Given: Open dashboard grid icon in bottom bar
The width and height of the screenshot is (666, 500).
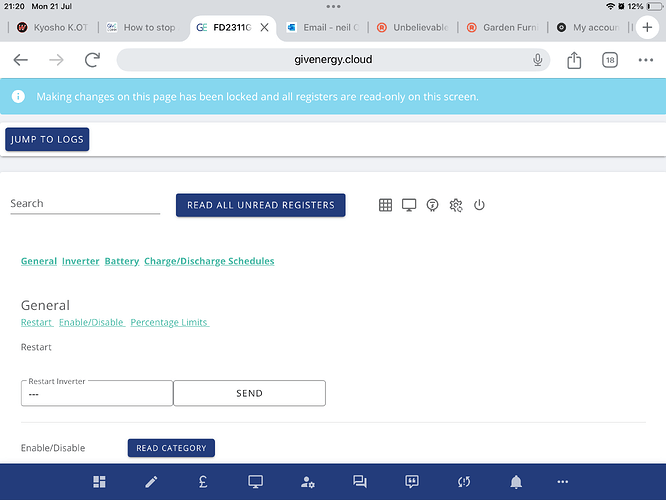Looking at the screenshot, I should pos(99,482).
